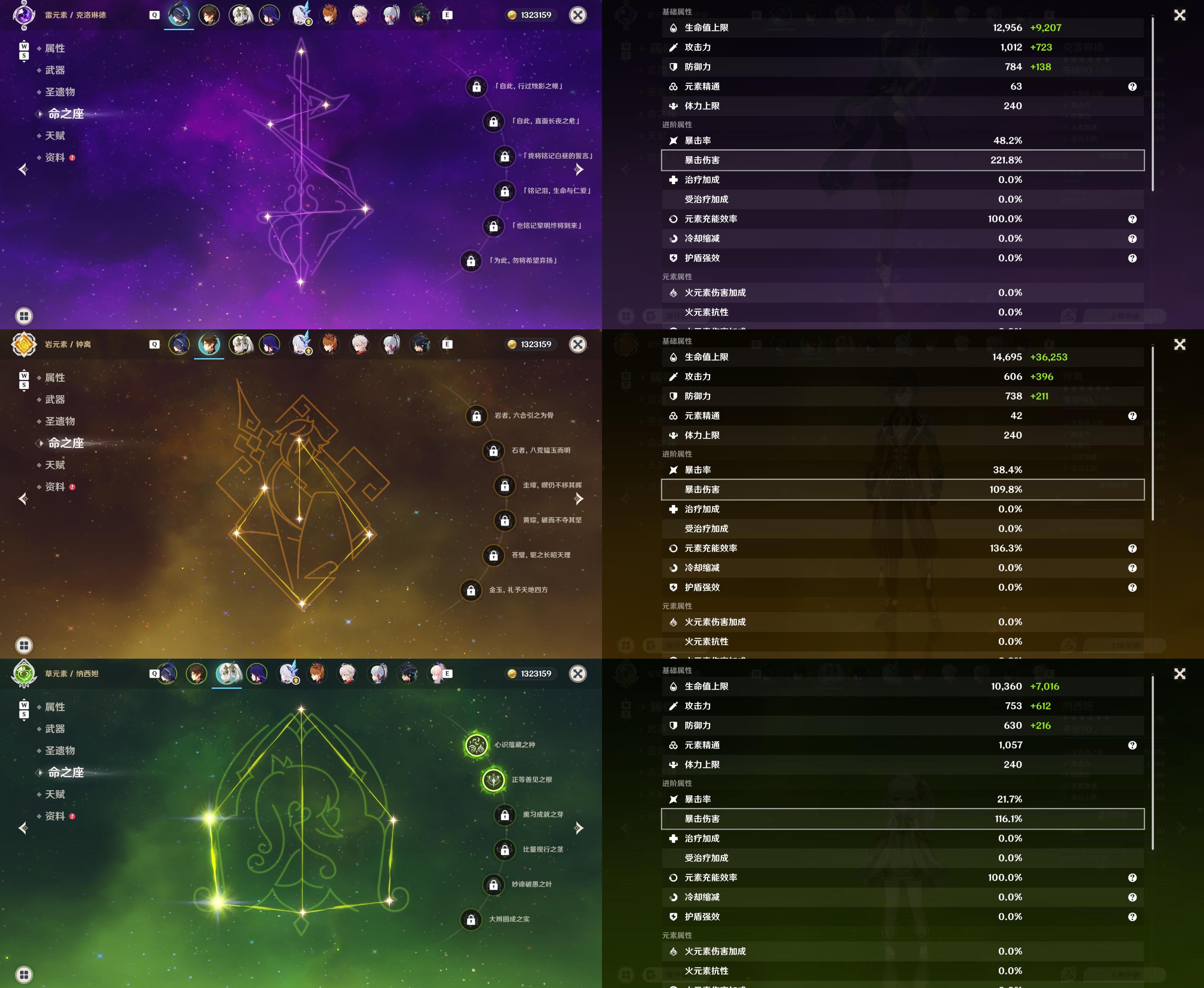
Task: Select Kazuha's avatar on Clorinde's screen
Action: pos(360,15)
